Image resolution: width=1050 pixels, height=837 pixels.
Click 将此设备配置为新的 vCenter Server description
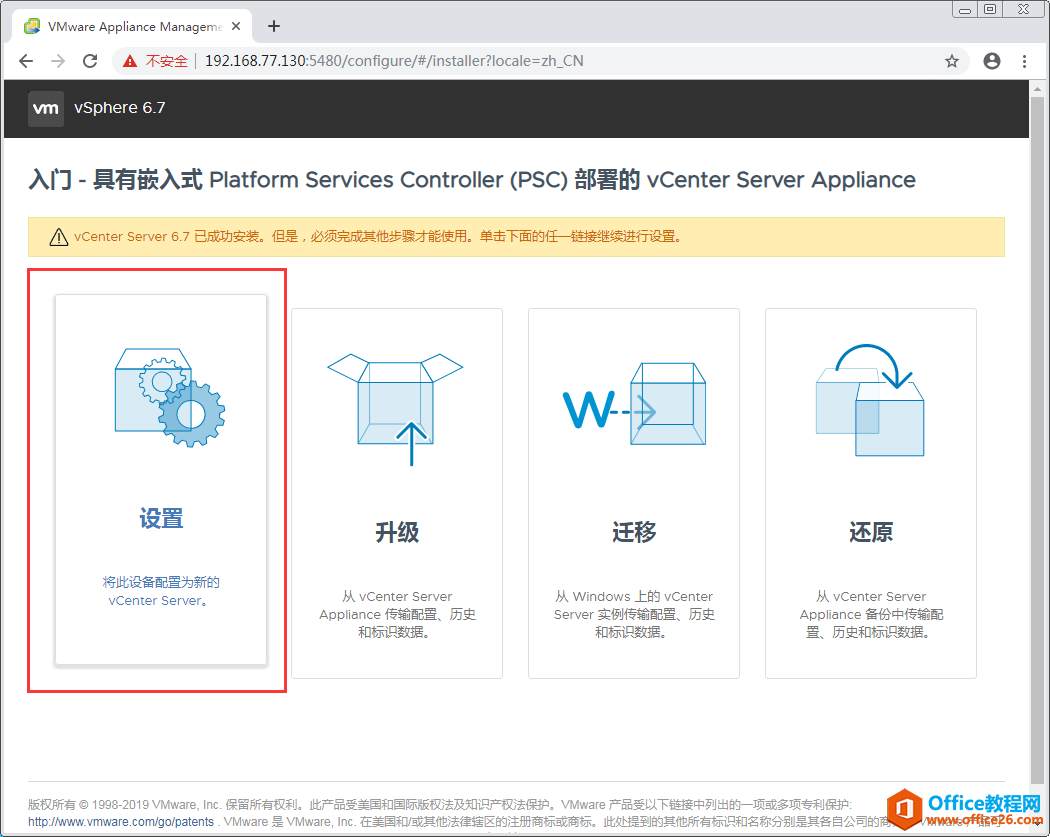pos(161,591)
